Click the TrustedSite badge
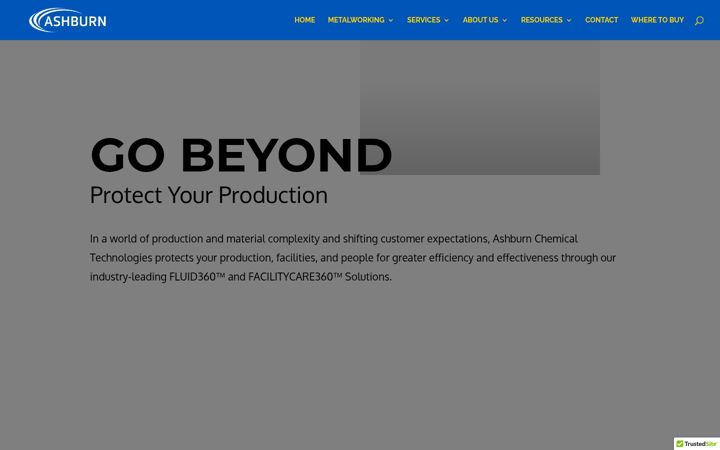Screen dimensions: 720x450 [x=697, y=444]
